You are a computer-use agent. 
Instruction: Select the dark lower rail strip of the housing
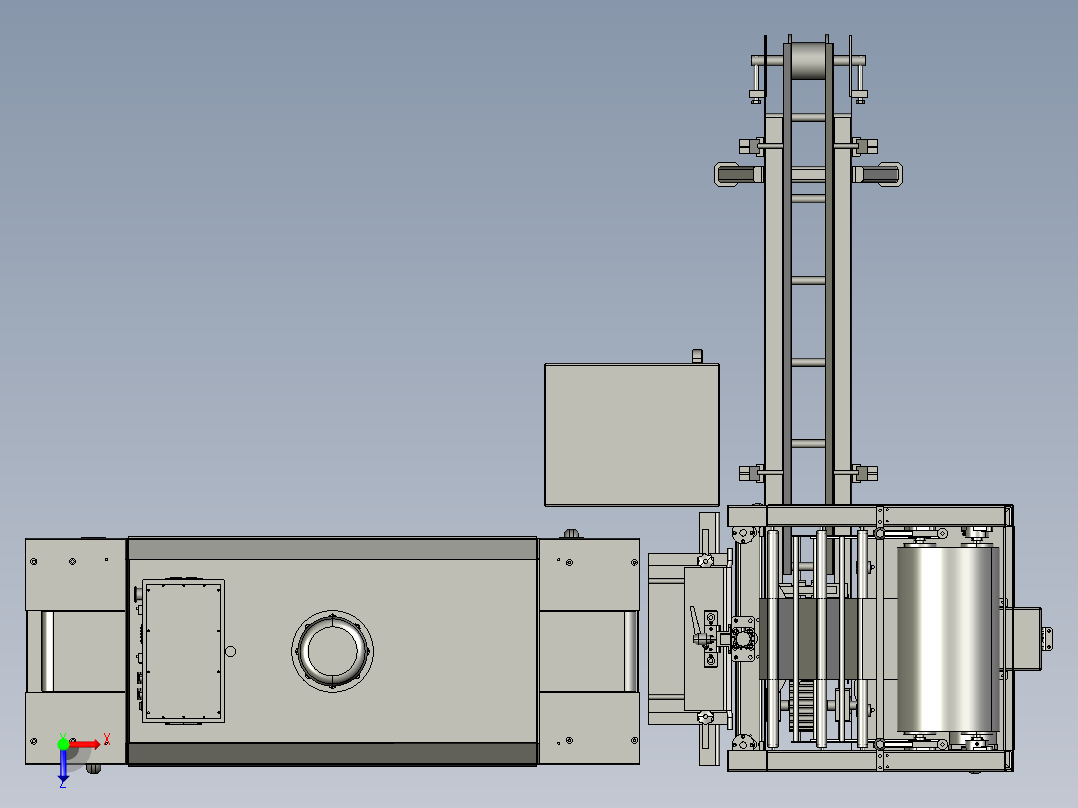[x=333, y=753]
